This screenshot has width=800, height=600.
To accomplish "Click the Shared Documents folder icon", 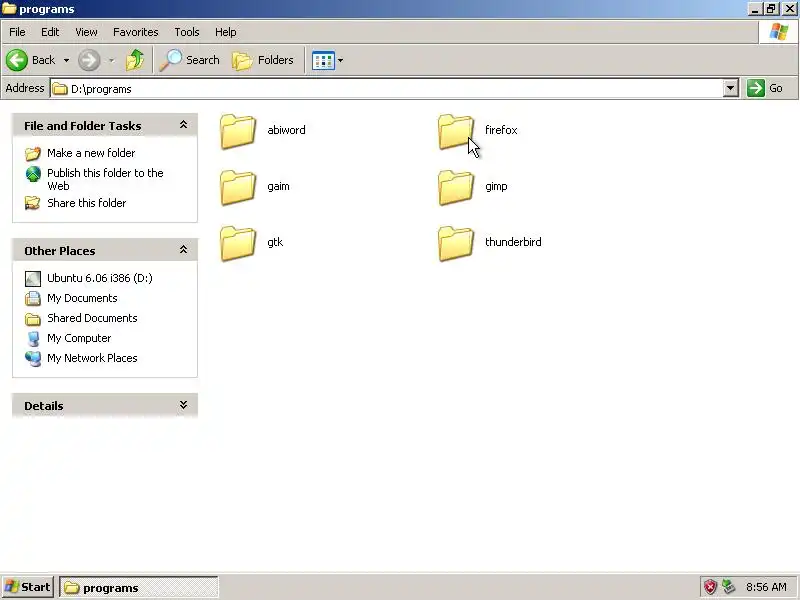I will coord(33,319).
